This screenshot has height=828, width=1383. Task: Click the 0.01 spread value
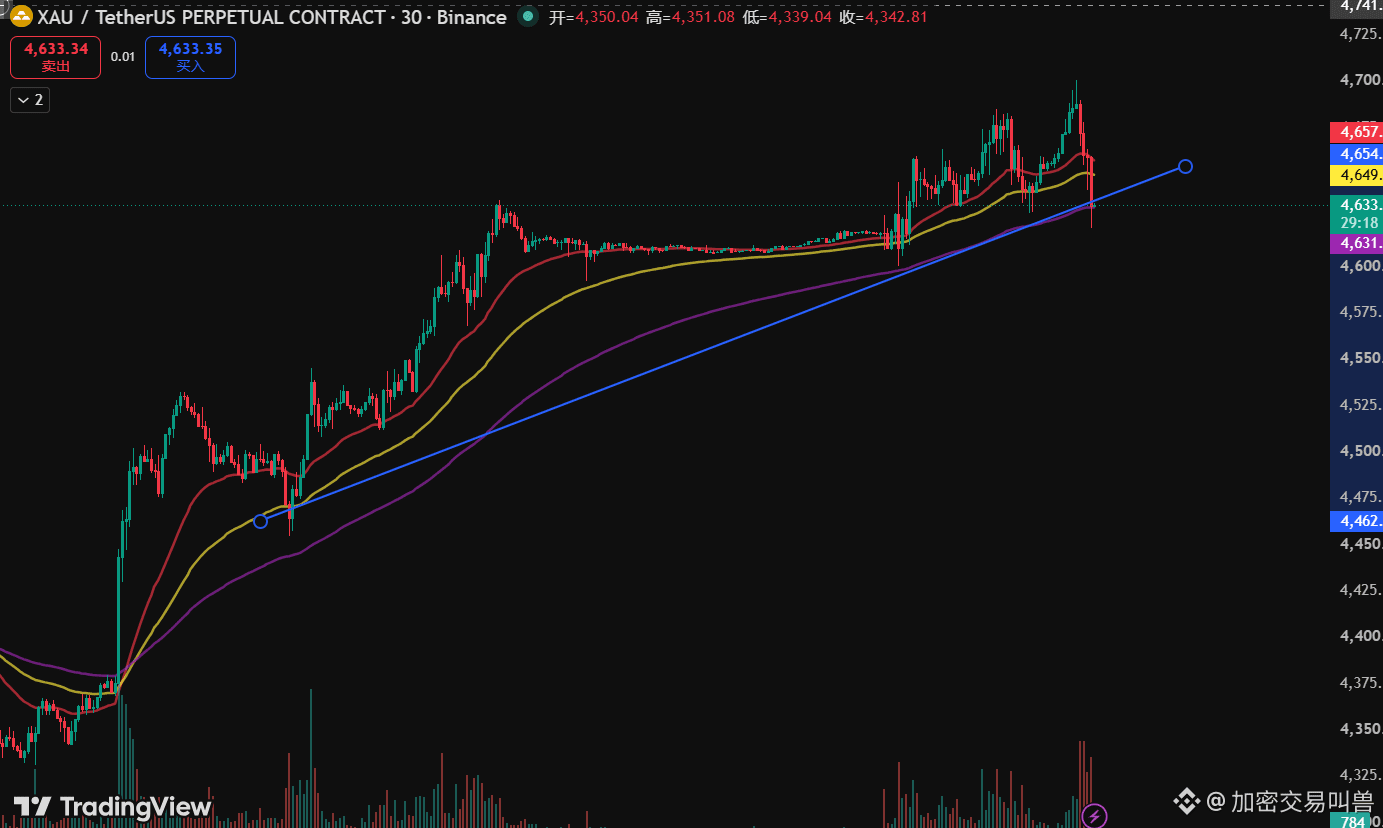click(123, 57)
